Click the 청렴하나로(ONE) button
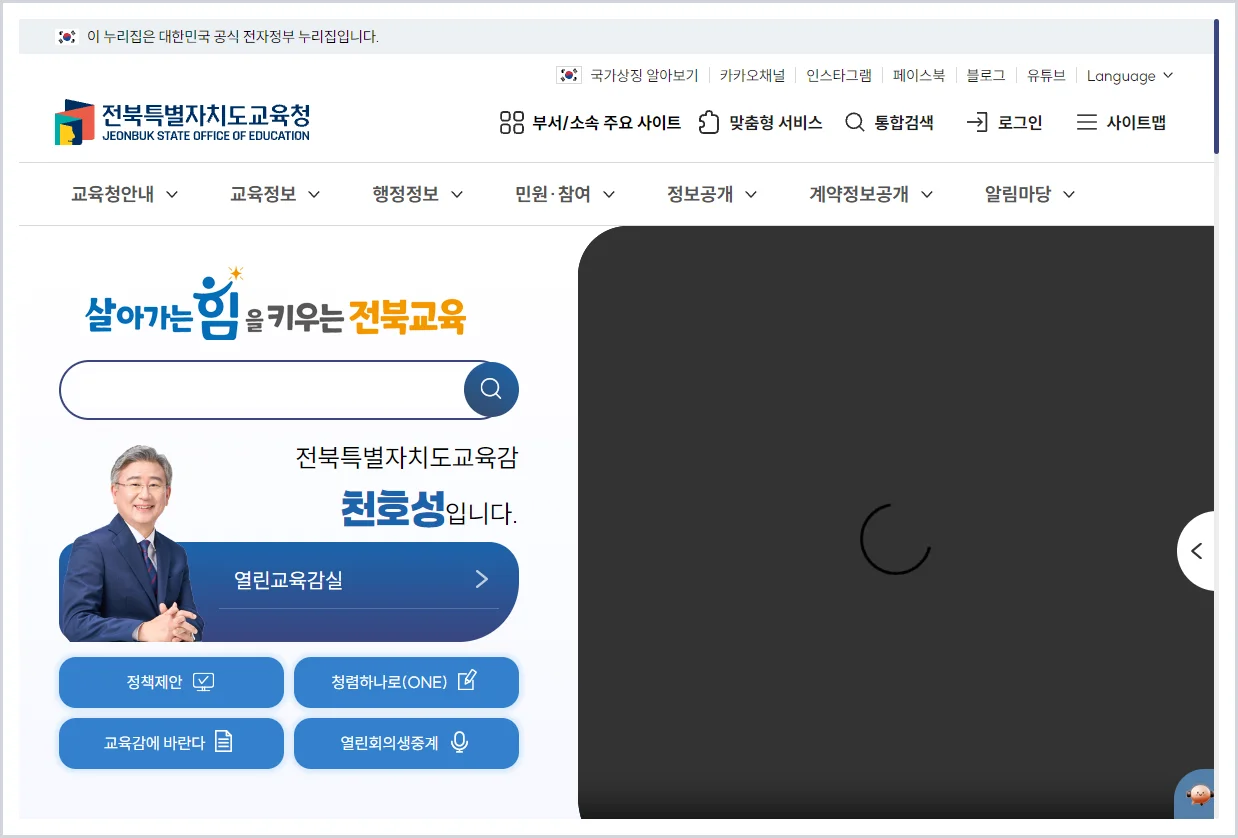 (406, 682)
